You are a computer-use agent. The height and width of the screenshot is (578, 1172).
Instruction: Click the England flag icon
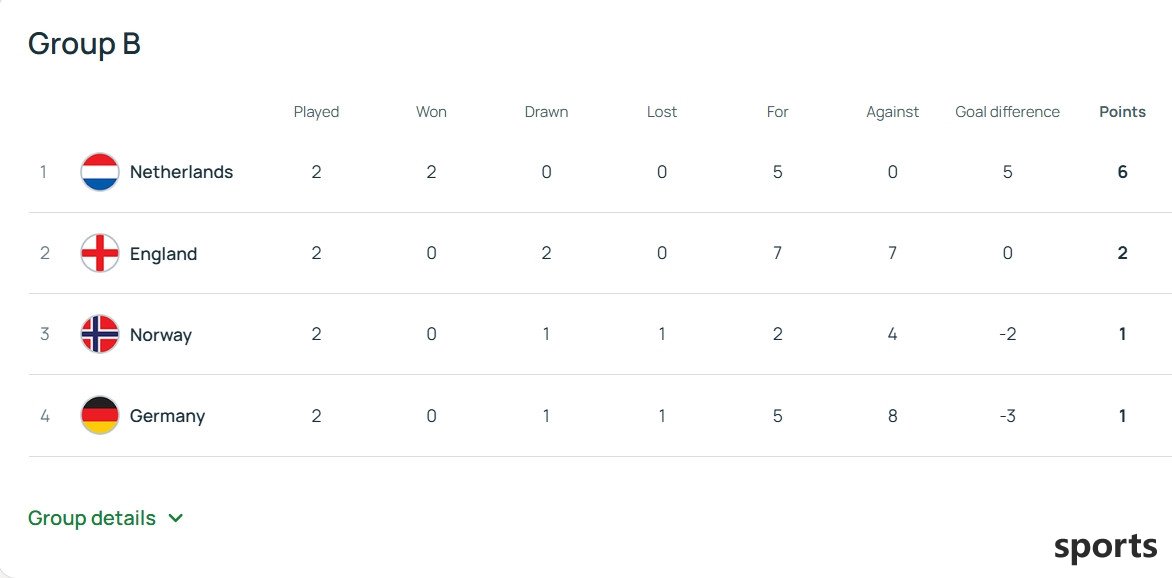pos(99,253)
